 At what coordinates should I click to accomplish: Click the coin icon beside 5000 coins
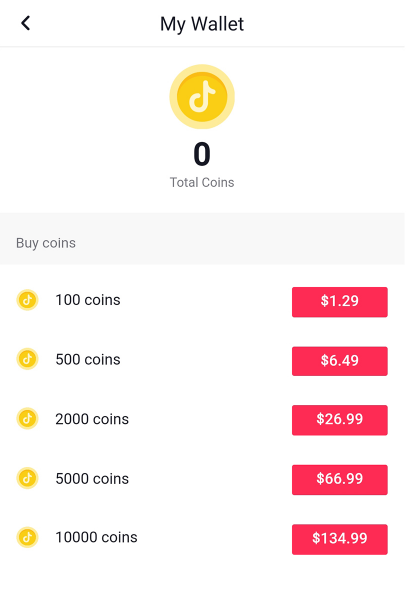click(x=27, y=478)
